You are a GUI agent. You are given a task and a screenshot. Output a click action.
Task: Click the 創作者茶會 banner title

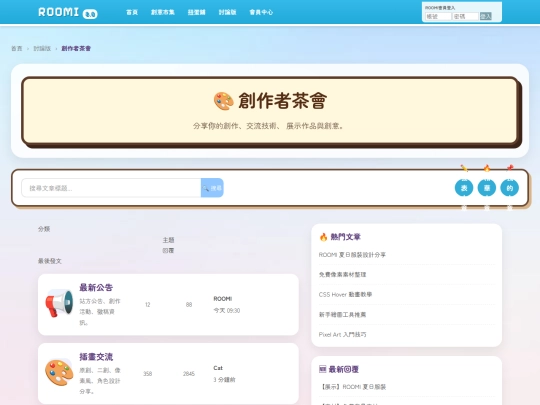(283, 101)
